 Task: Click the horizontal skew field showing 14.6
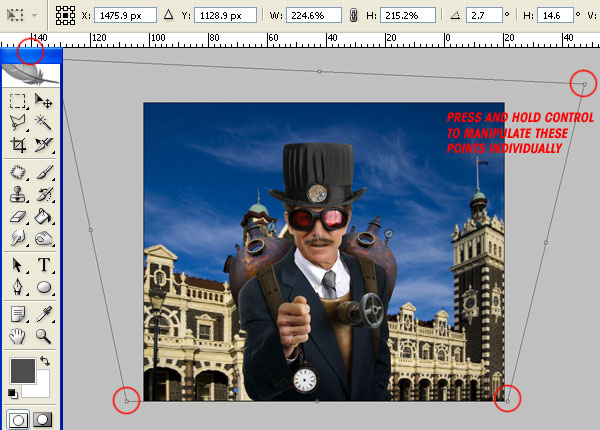point(555,15)
